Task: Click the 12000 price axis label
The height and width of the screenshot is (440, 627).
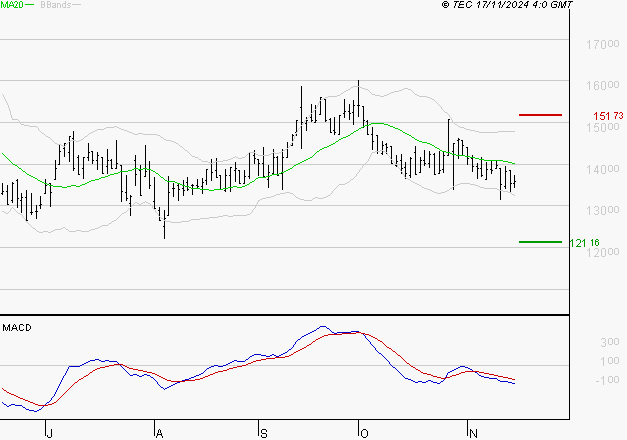Action: pyautogui.click(x=603, y=252)
